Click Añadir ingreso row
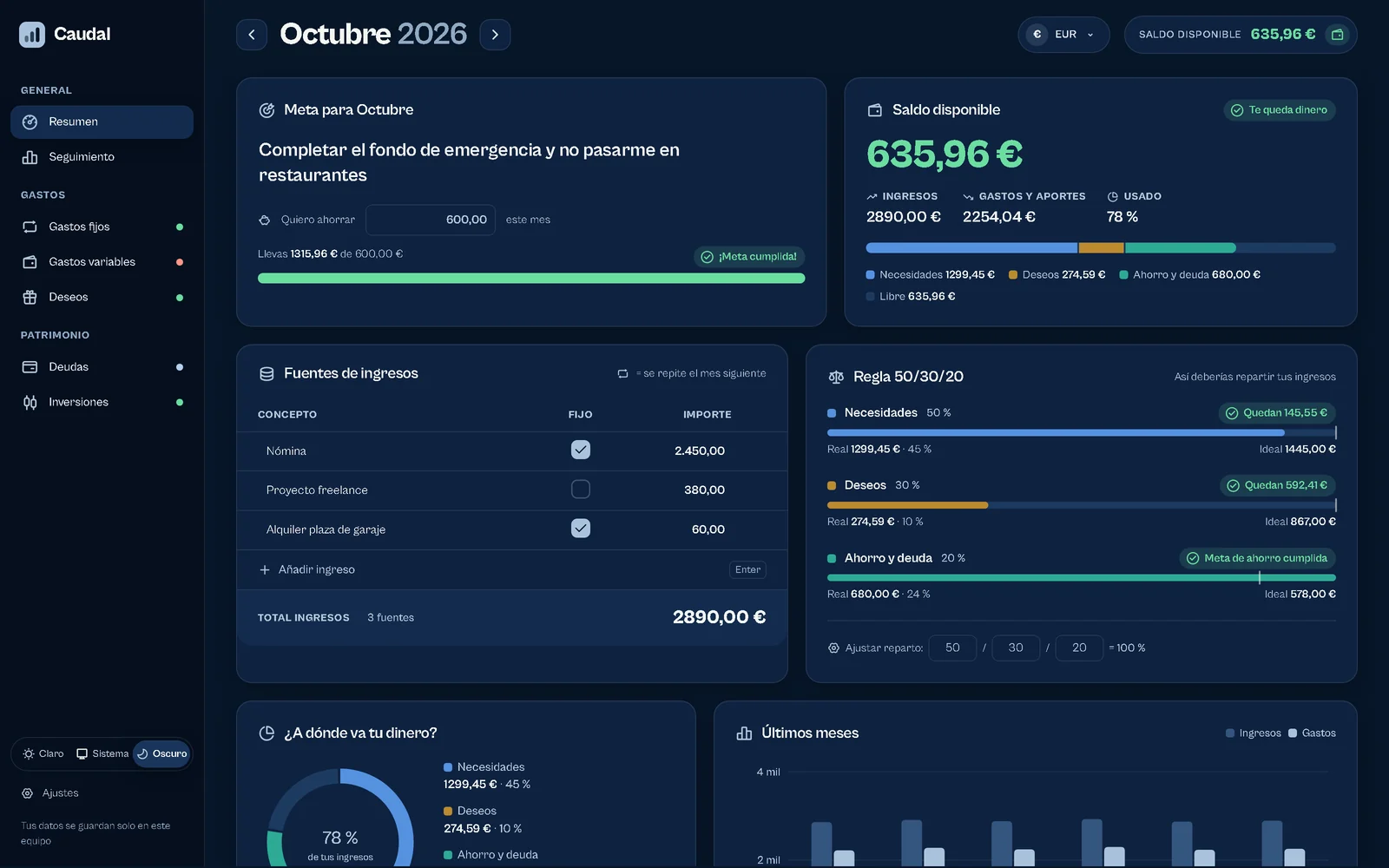The width and height of the screenshot is (1389, 868). pos(512,570)
